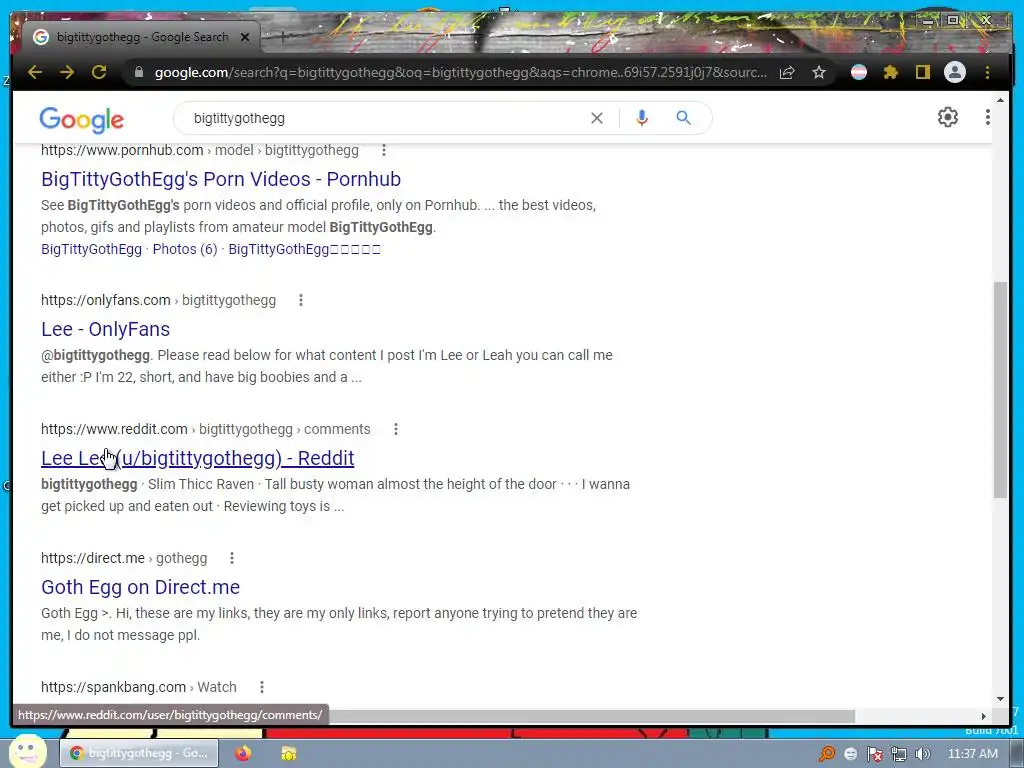The width and height of the screenshot is (1024, 768).
Task: Click the https://onlyfans.com breadcrumb URL
Action: 158,300
